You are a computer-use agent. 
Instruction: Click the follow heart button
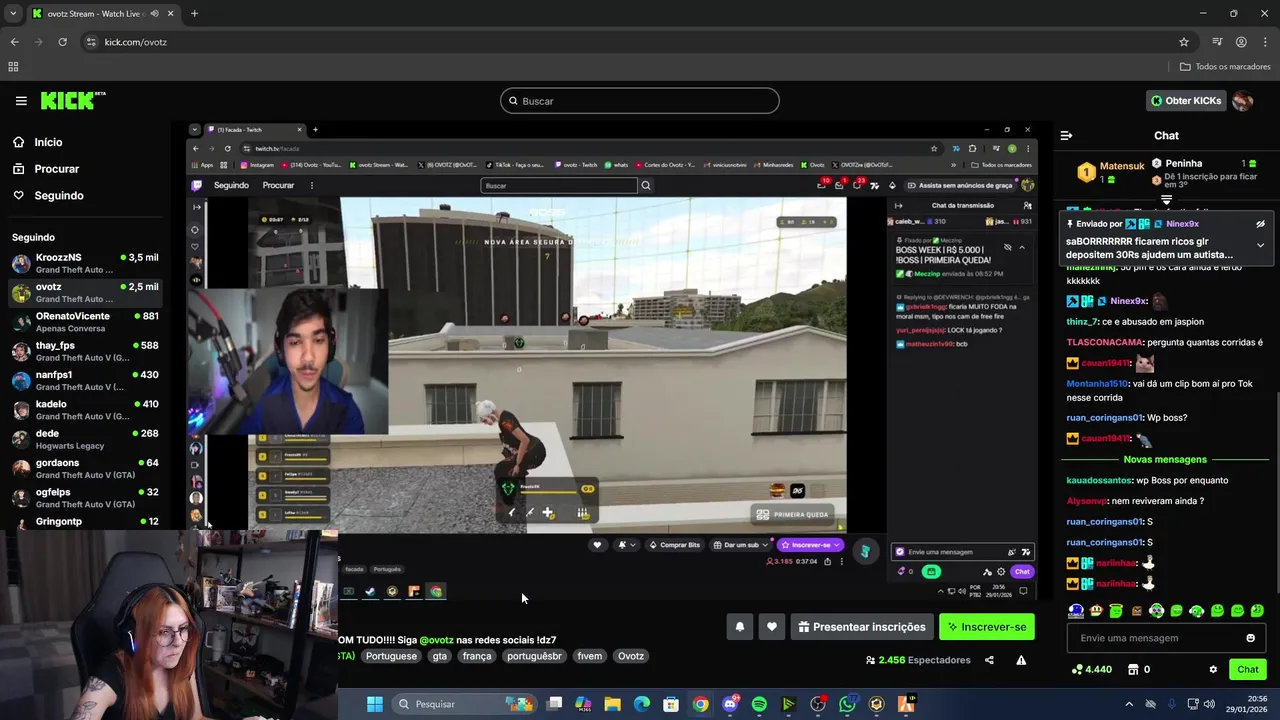pos(771,627)
